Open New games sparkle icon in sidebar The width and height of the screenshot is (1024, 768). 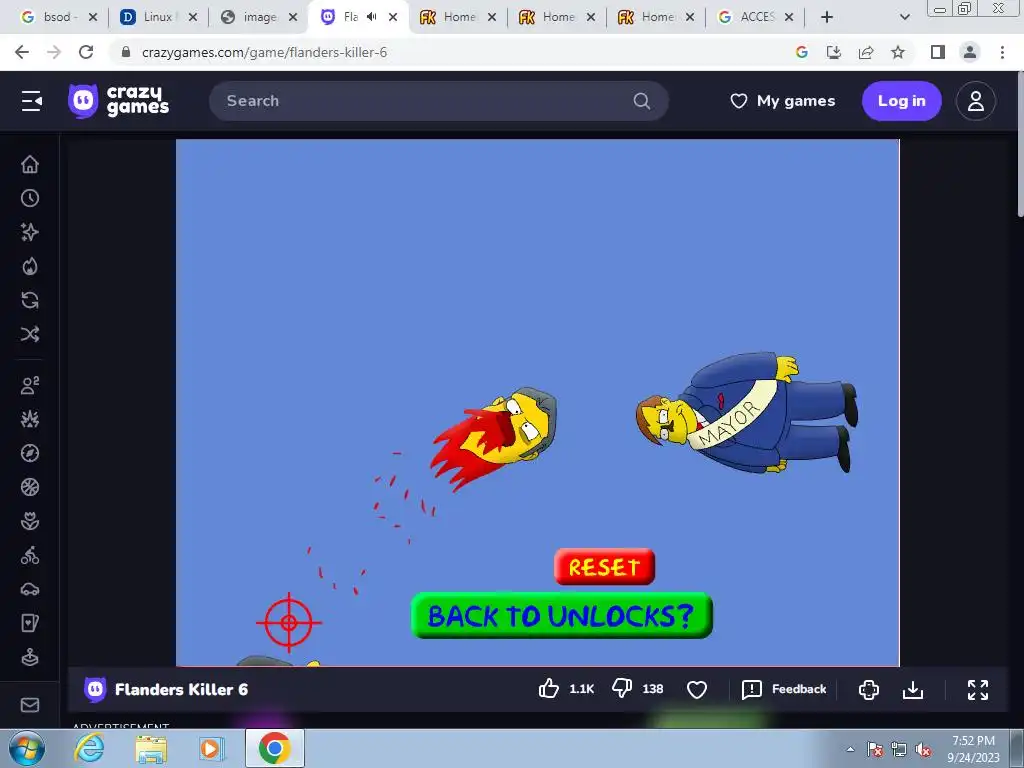30,232
